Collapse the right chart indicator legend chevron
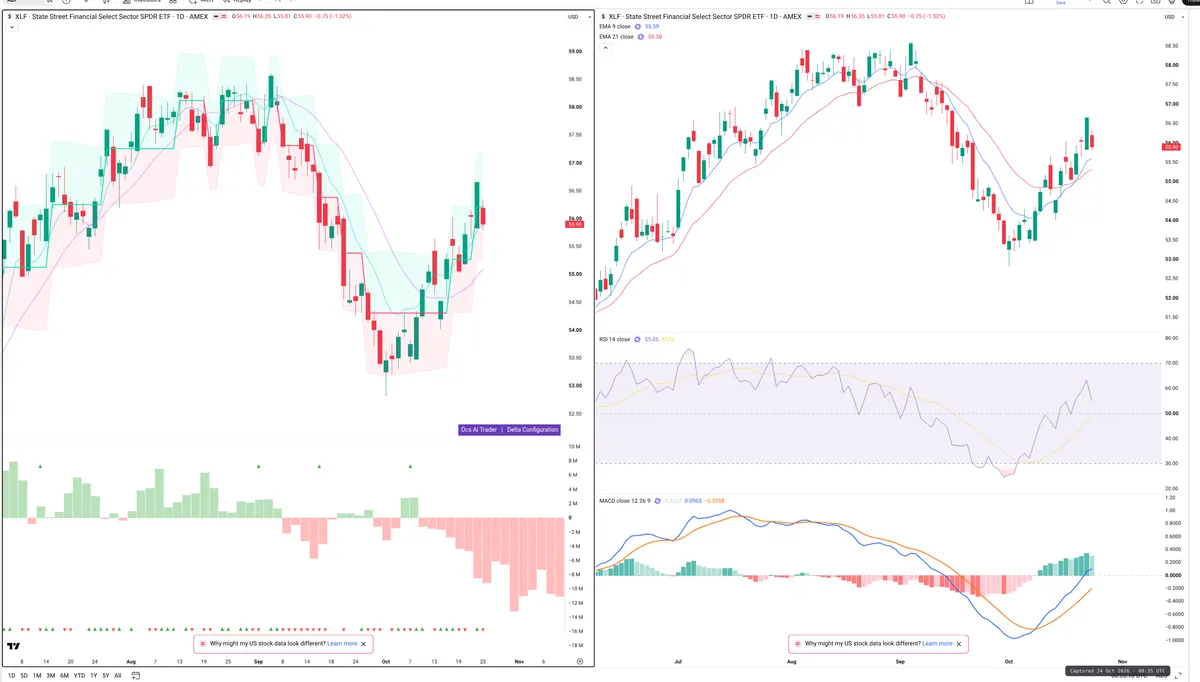This screenshot has height=682, width=1200. click(x=605, y=47)
